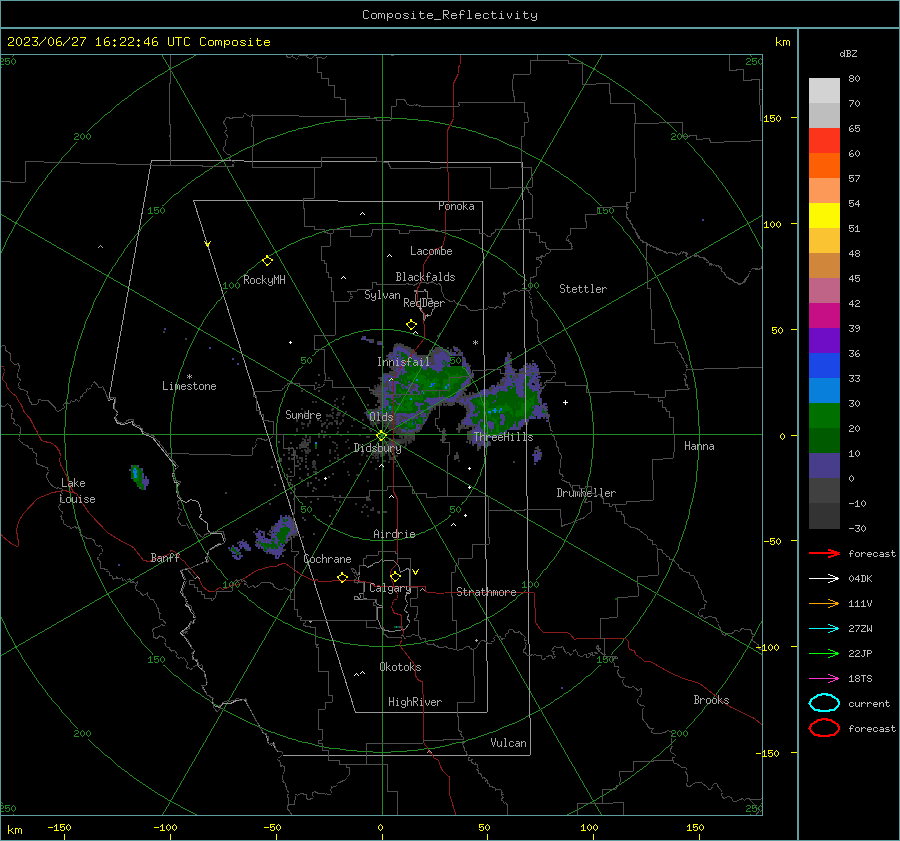The image size is (900, 841).
Task: Click the Banff label
Action: [165, 558]
